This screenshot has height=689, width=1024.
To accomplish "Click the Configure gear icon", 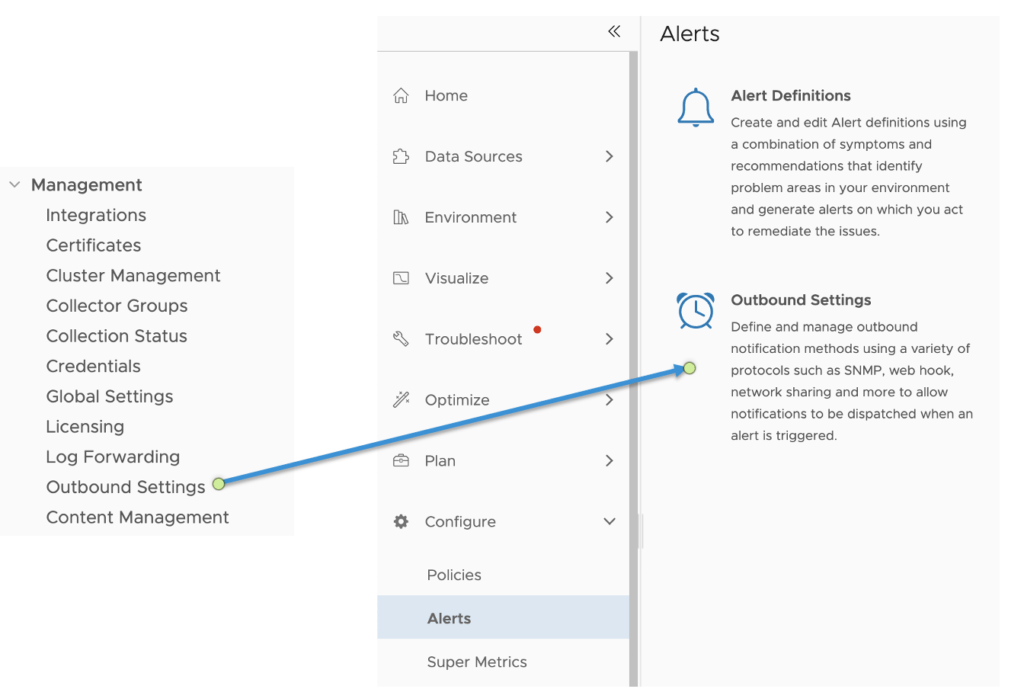I will (401, 522).
